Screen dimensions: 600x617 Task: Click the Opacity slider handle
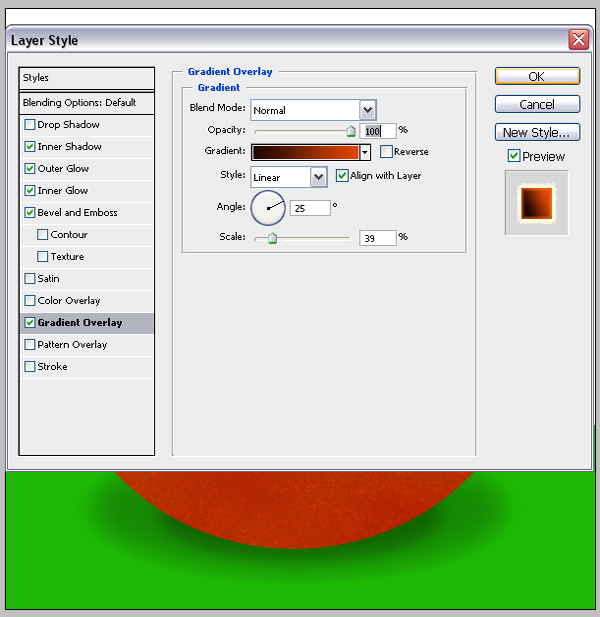pyautogui.click(x=351, y=131)
